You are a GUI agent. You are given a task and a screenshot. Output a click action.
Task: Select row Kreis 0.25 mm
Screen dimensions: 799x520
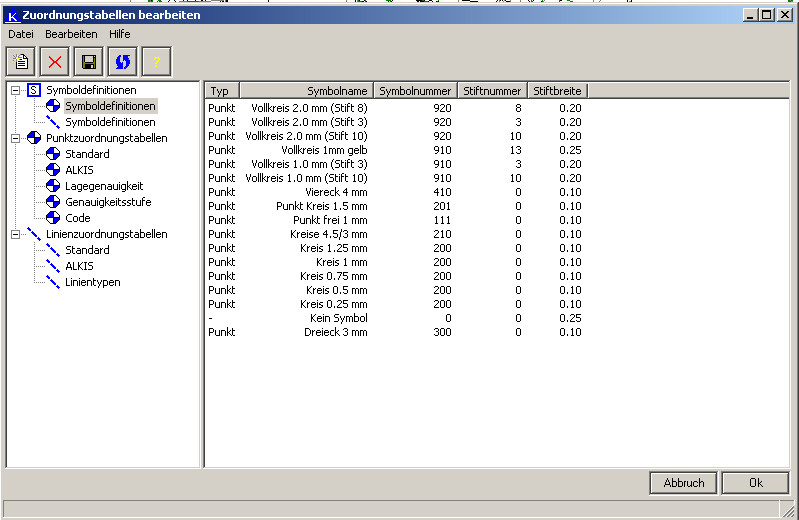pos(395,304)
